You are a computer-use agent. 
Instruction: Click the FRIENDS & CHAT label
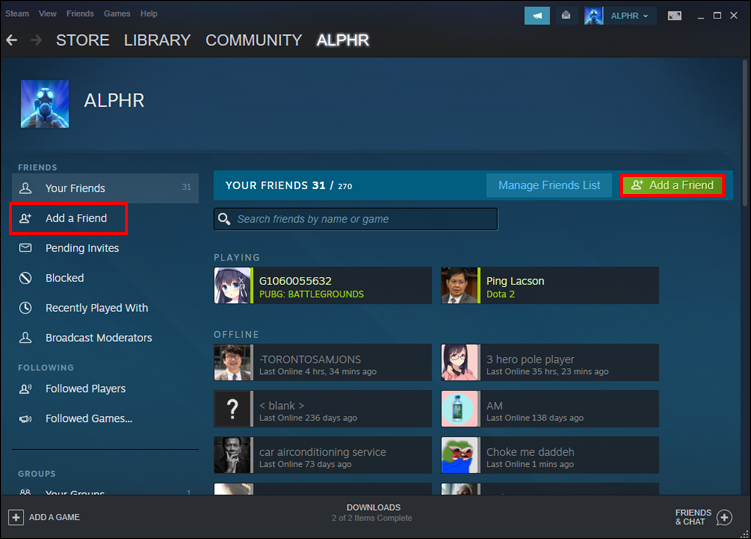tap(693, 517)
